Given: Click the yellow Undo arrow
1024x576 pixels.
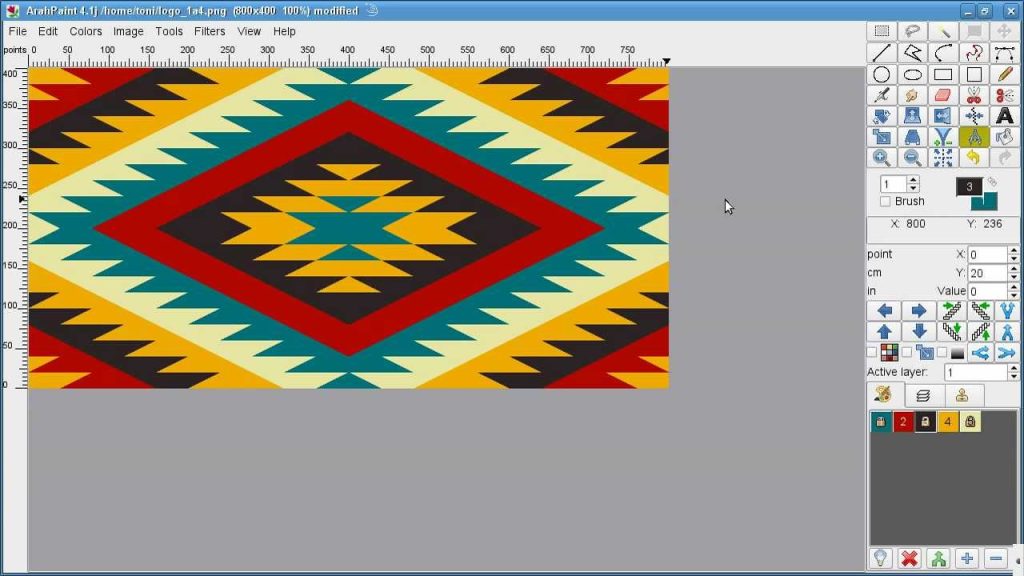Looking at the screenshot, I should 975,156.
